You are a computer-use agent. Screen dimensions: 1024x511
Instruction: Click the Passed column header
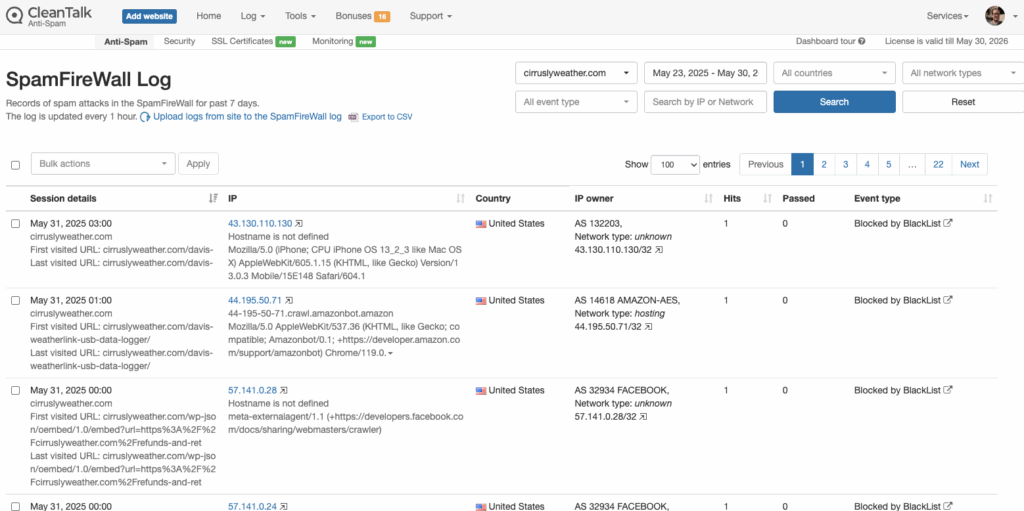tap(798, 199)
